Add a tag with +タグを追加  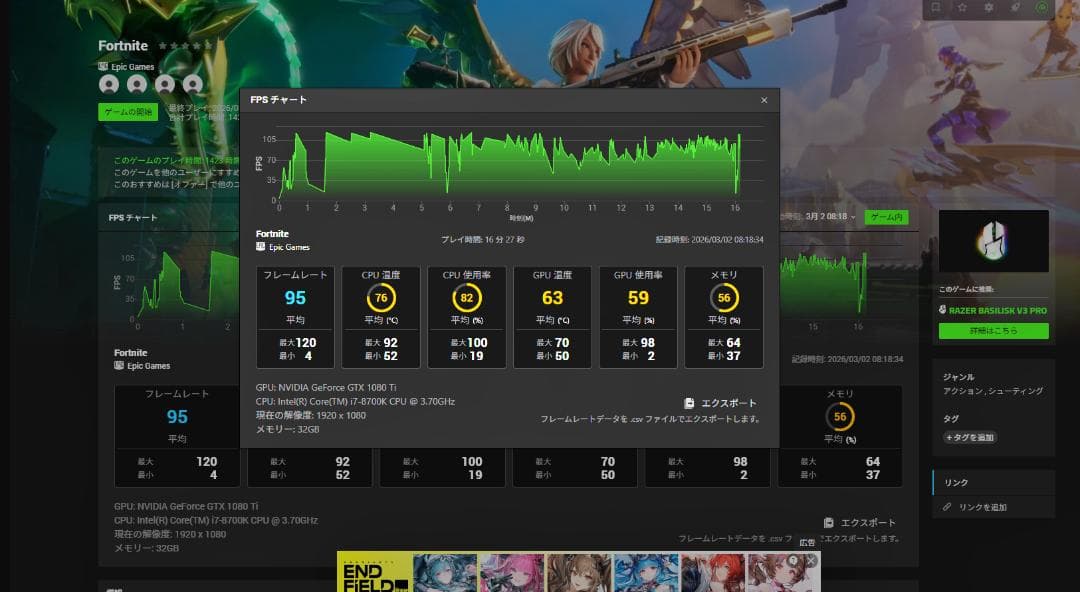click(x=970, y=438)
